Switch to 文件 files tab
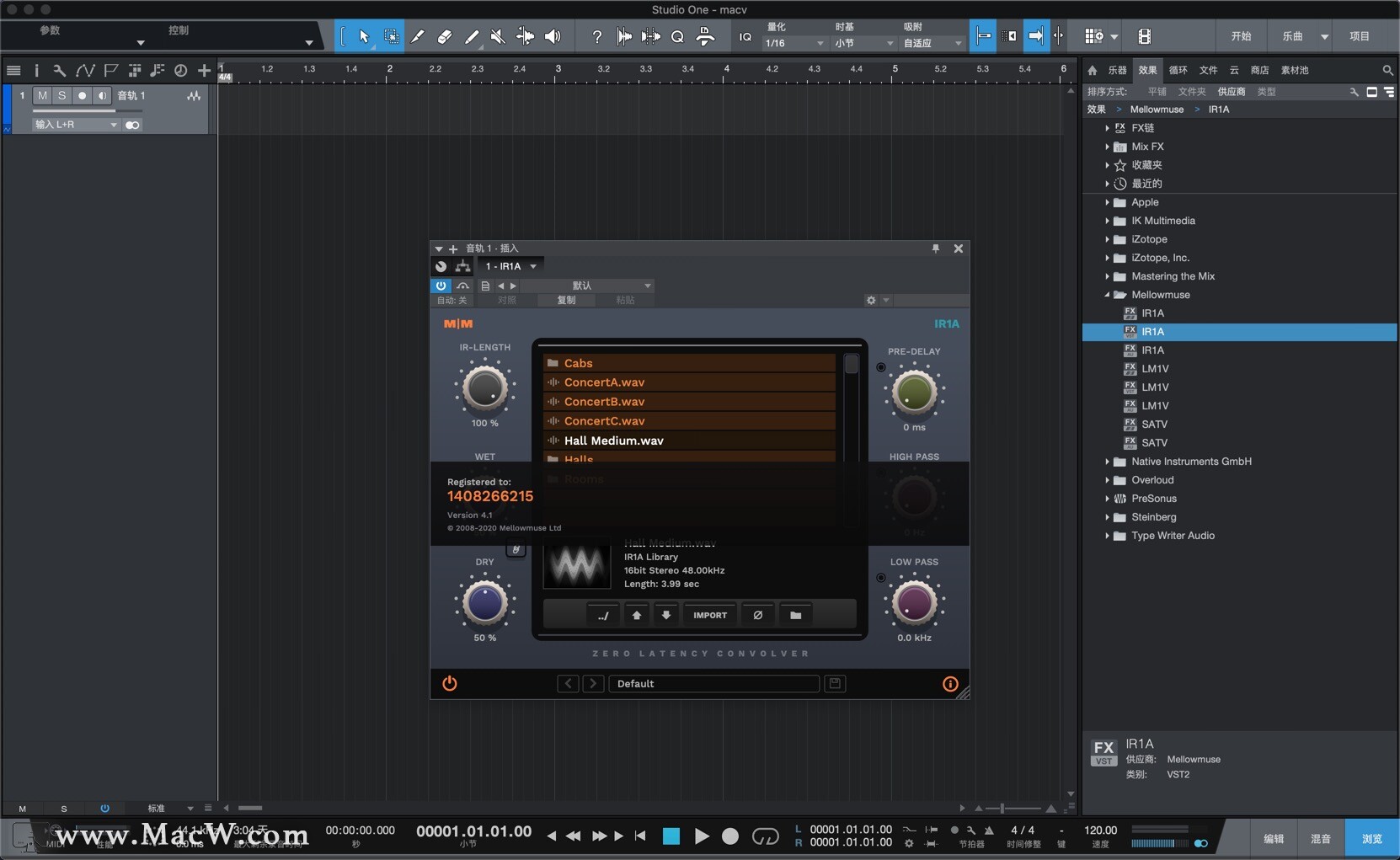The width and height of the screenshot is (1400, 860). point(1209,71)
